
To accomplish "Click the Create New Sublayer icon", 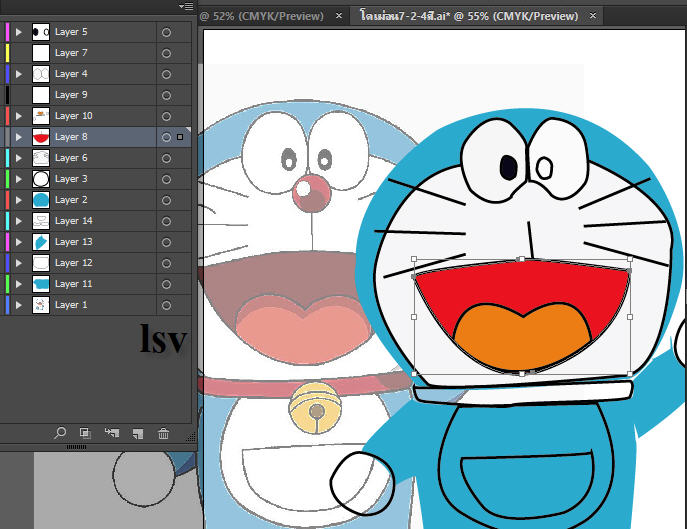I will [111, 433].
